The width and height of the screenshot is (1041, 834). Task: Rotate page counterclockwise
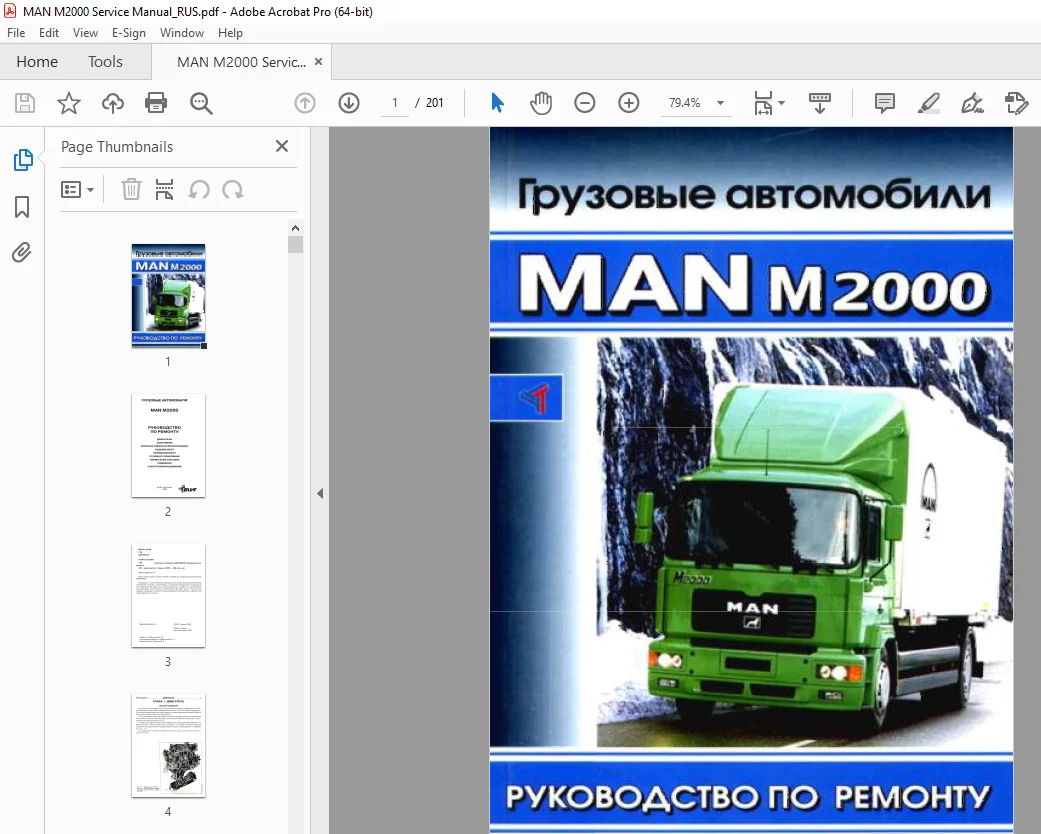pyautogui.click(x=199, y=190)
